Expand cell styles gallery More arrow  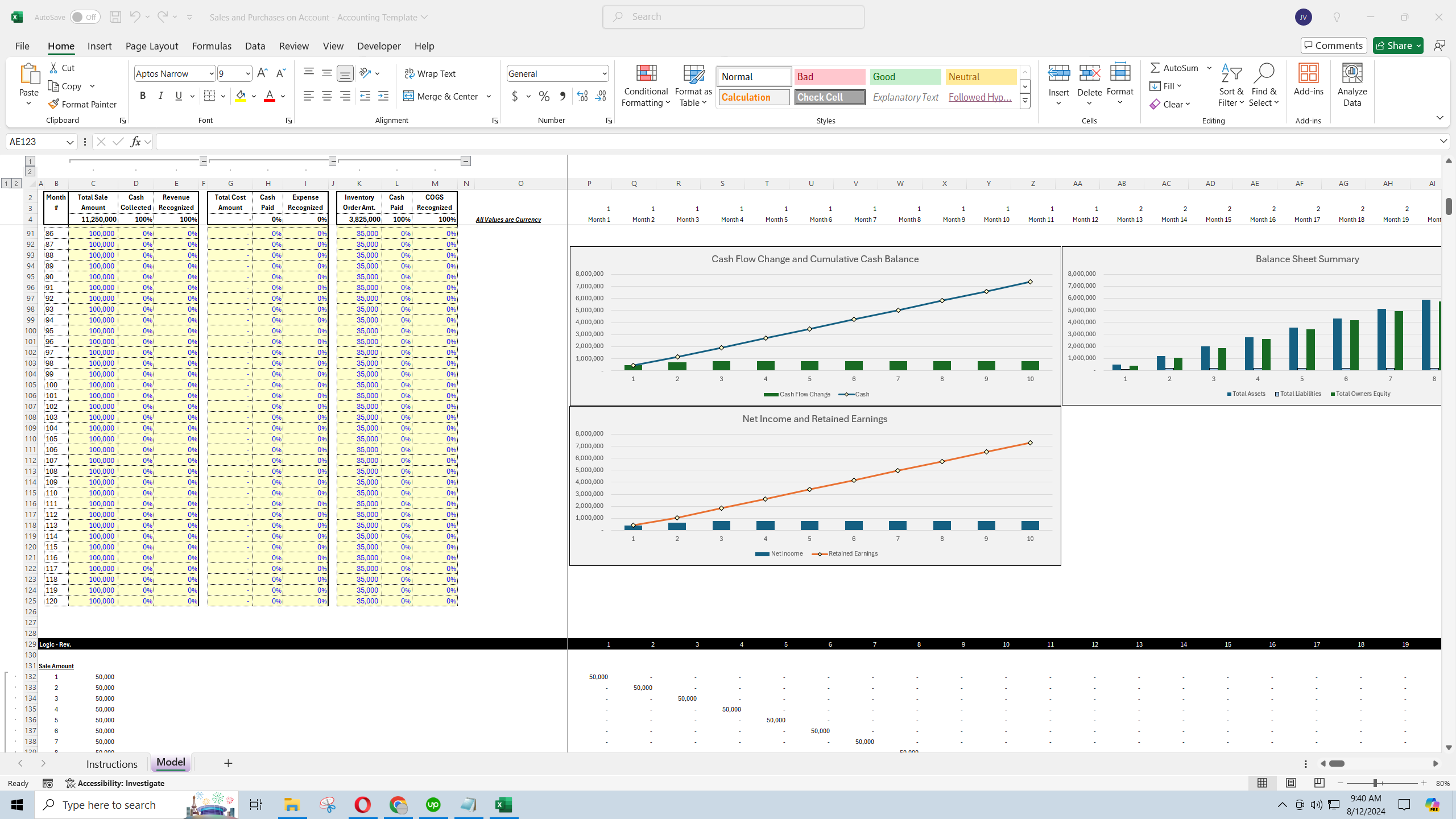[1025, 102]
